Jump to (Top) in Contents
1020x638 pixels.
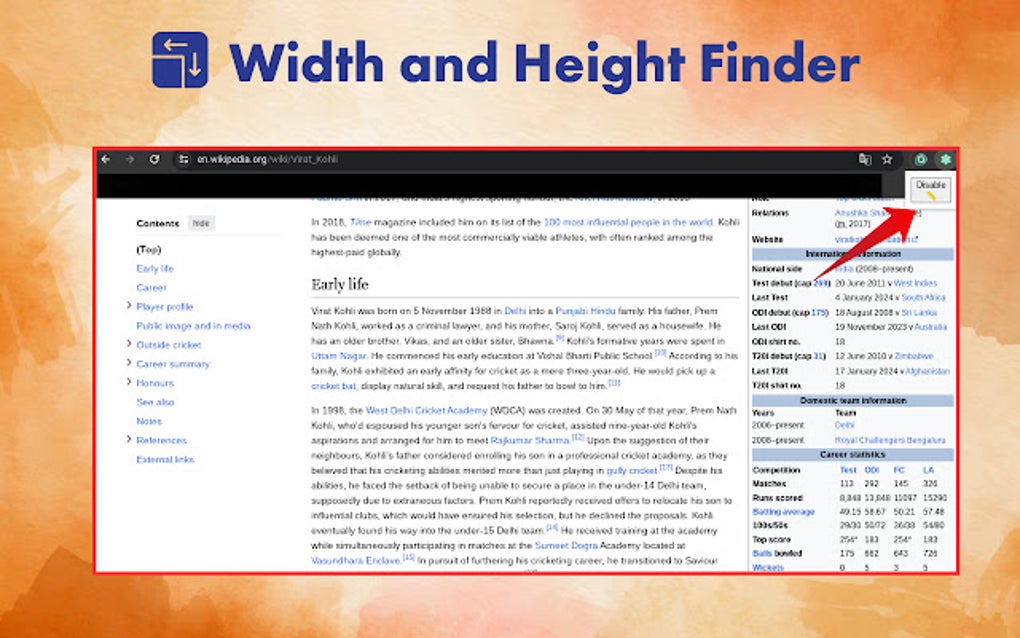148,249
